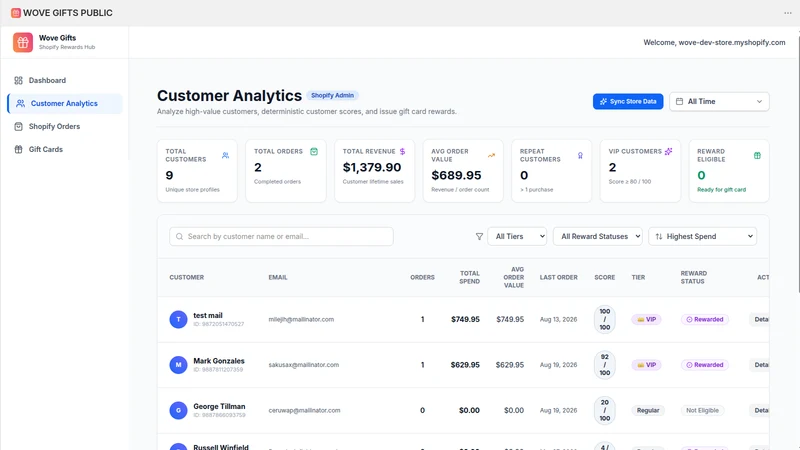Click the Score column header

point(605,278)
